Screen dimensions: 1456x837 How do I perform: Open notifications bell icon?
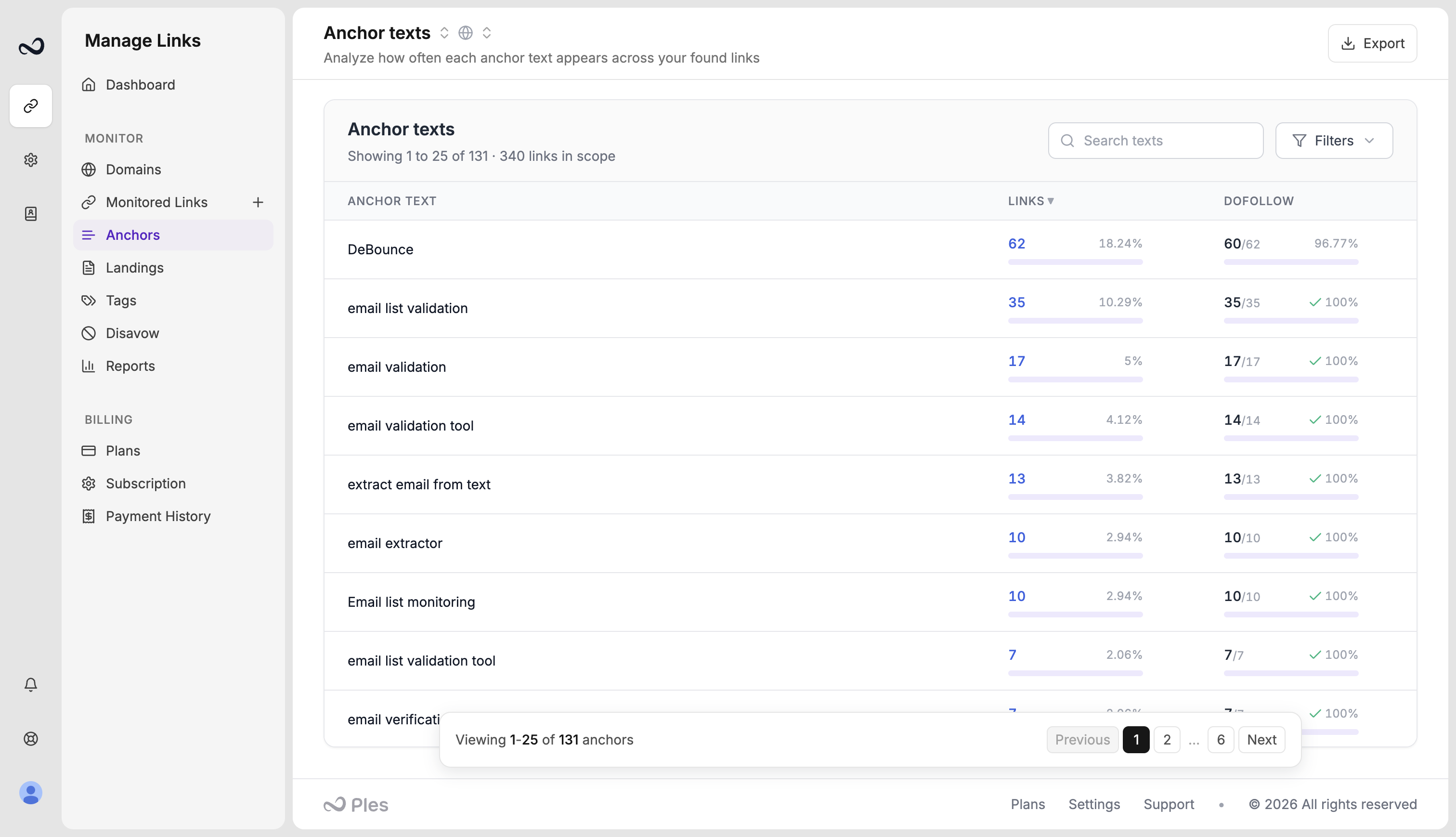31,684
